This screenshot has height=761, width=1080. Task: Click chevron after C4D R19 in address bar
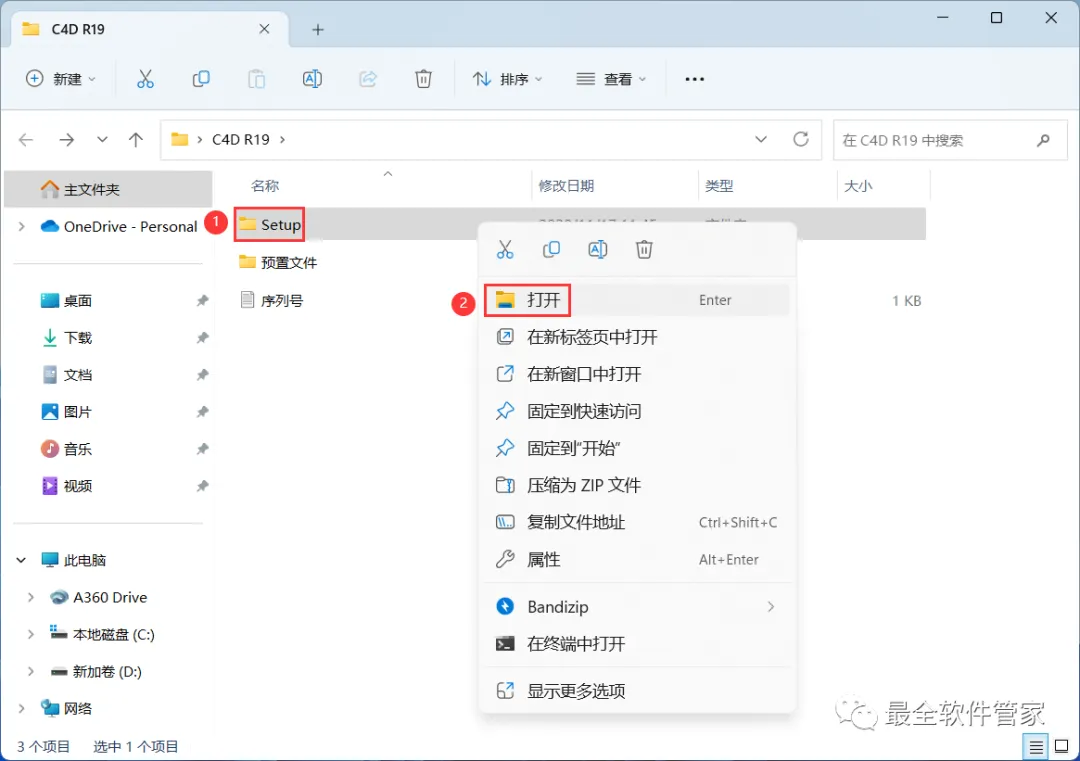tap(282, 140)
